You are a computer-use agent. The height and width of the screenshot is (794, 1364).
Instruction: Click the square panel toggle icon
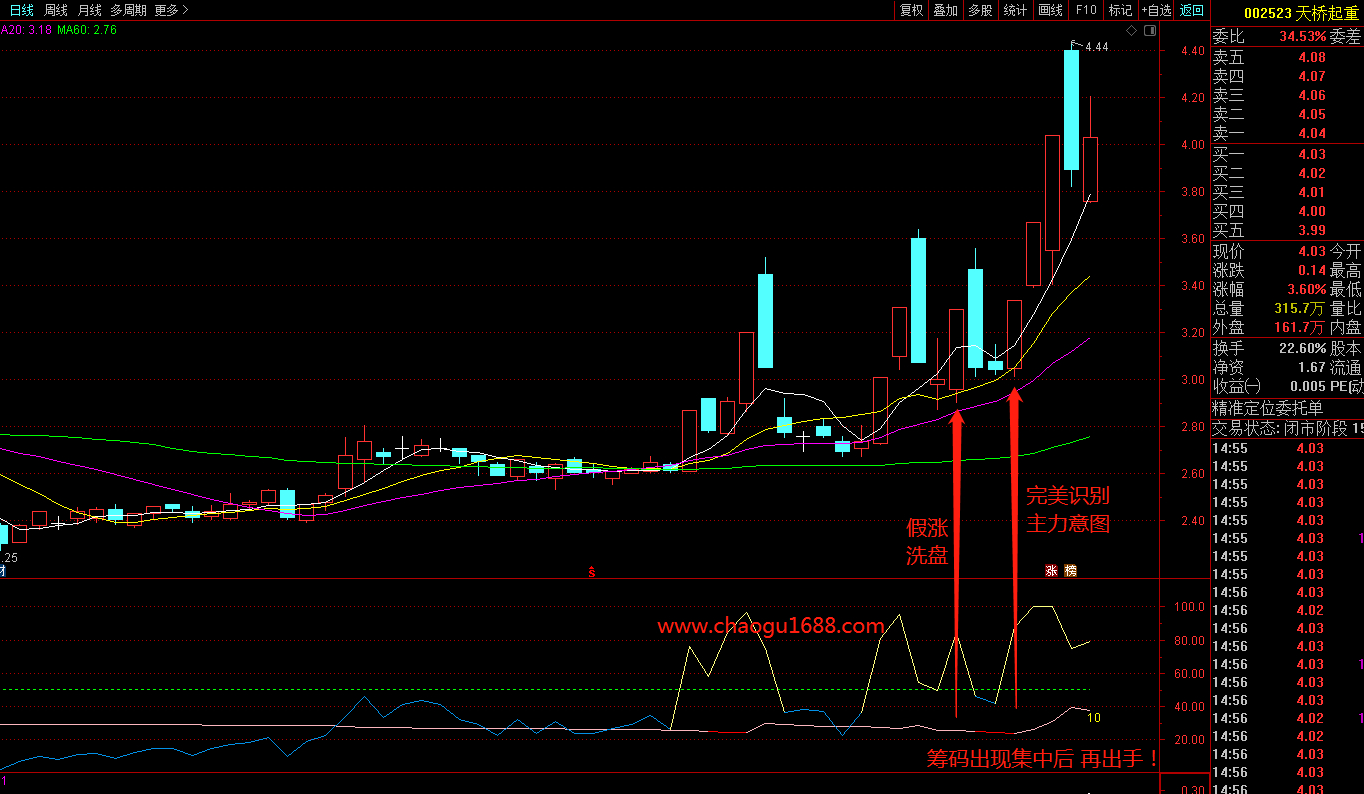1150,31
